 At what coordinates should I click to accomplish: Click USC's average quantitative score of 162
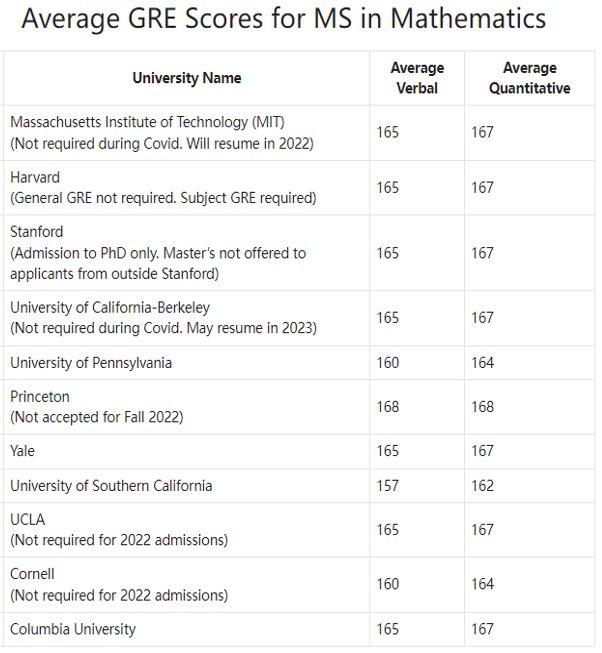(483, 486)
